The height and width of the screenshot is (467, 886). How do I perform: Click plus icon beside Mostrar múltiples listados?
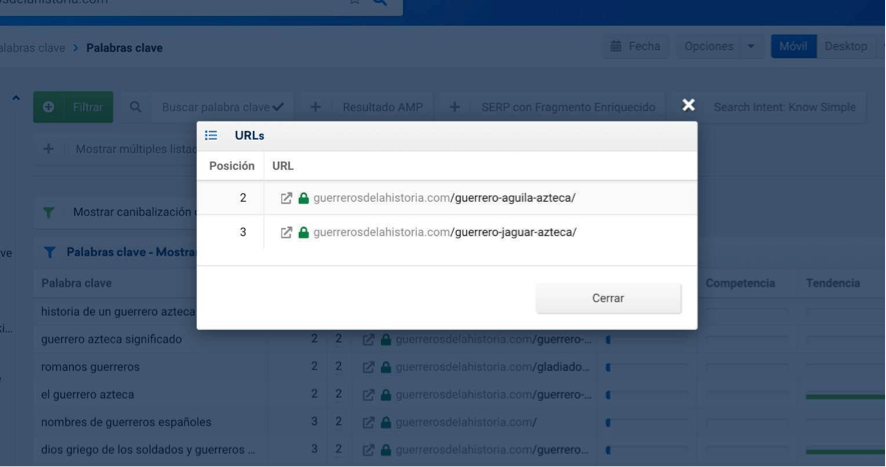[49, 149]
